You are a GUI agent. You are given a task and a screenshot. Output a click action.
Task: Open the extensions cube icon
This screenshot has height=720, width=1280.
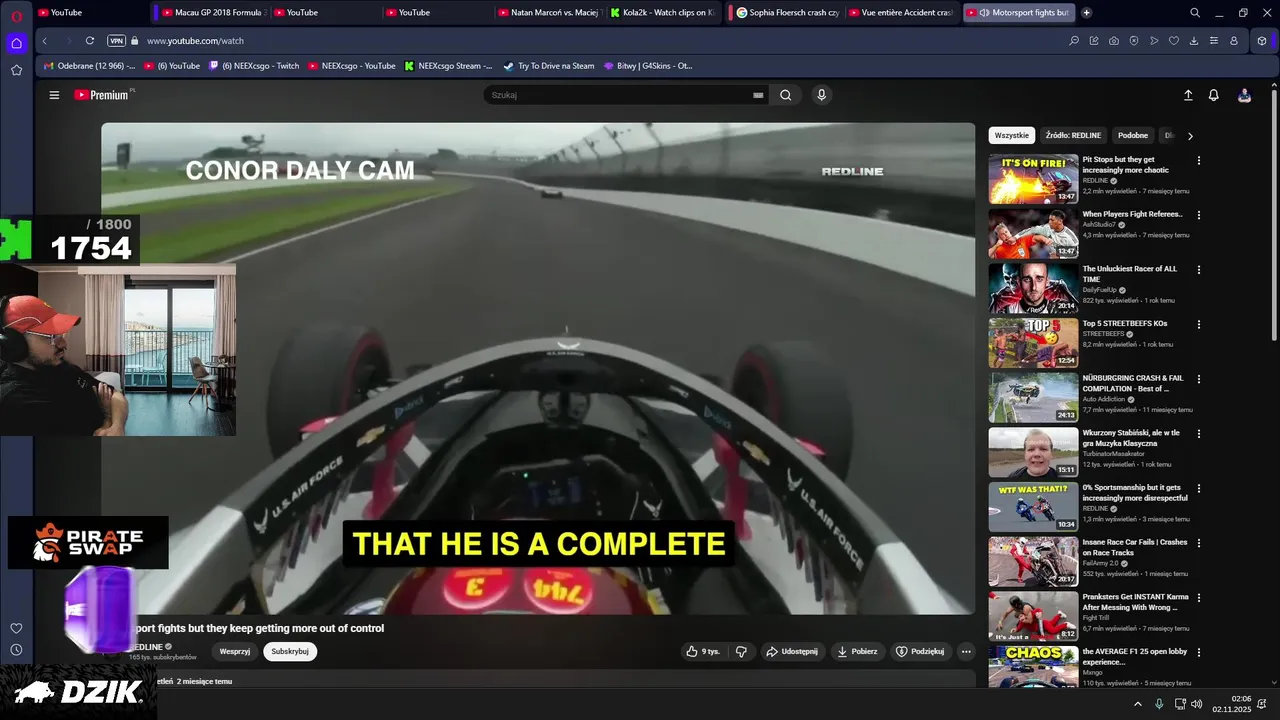click(1262, 41)
